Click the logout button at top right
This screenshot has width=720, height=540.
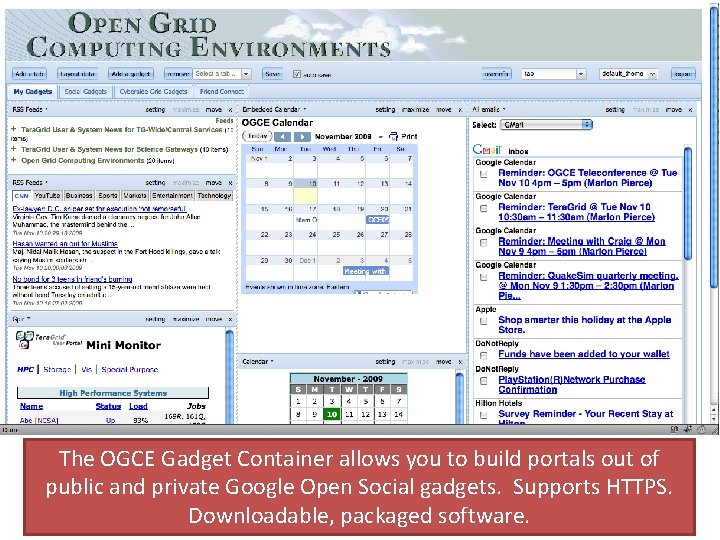683,73
